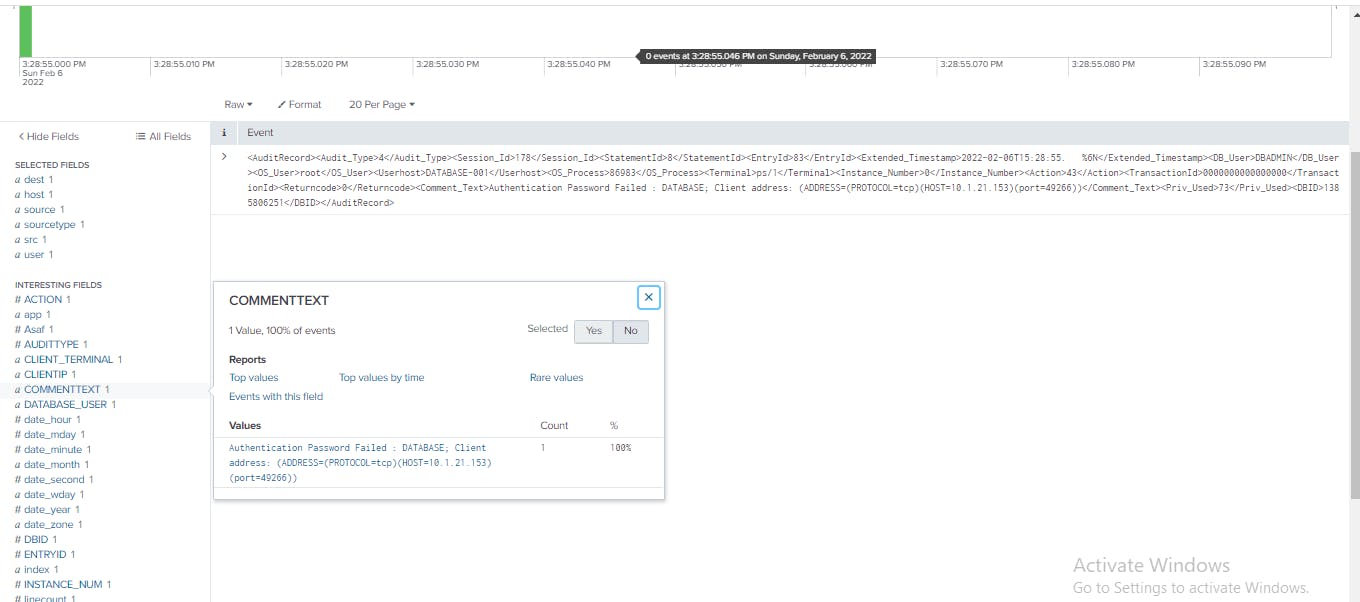The height and width of the screenshot is (602, 1360).
Task: Open Events with this field
Action: click(x=276, y=397)
